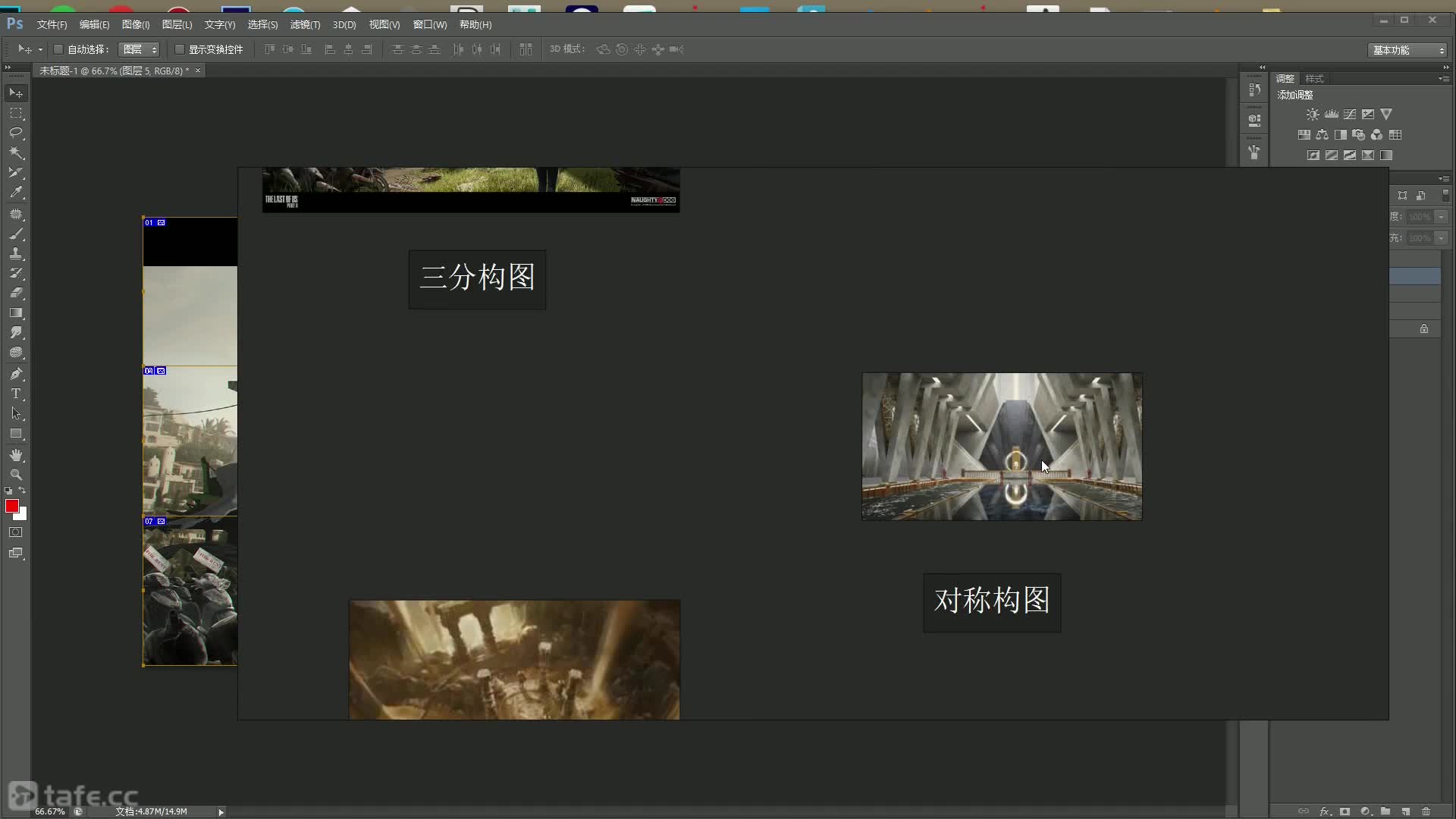
Task: Open the 图层(L) menu
Action: tap(177, 25)
